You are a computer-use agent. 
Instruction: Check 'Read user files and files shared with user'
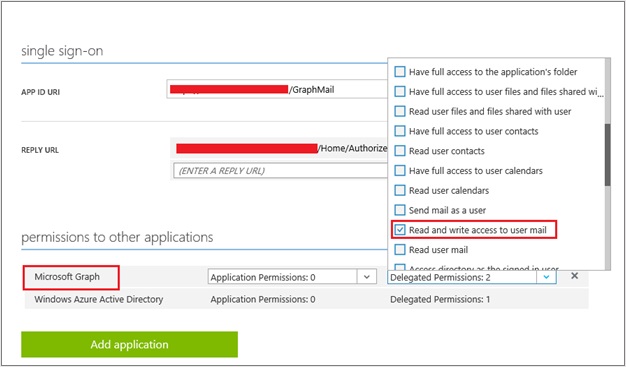(400, 111)
